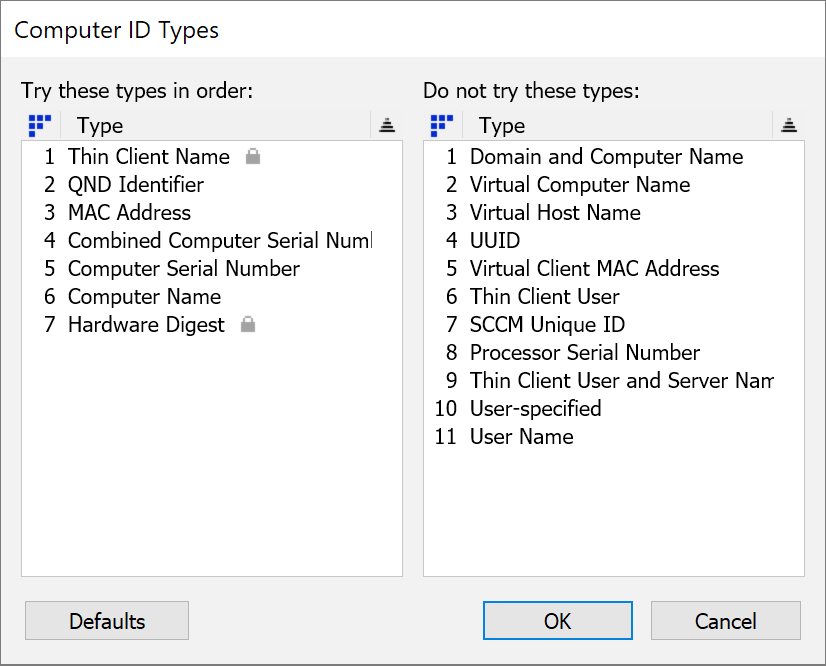Click the sort icon on the right Type header
This screenshot has height=666, width=826.
point(789,125)
